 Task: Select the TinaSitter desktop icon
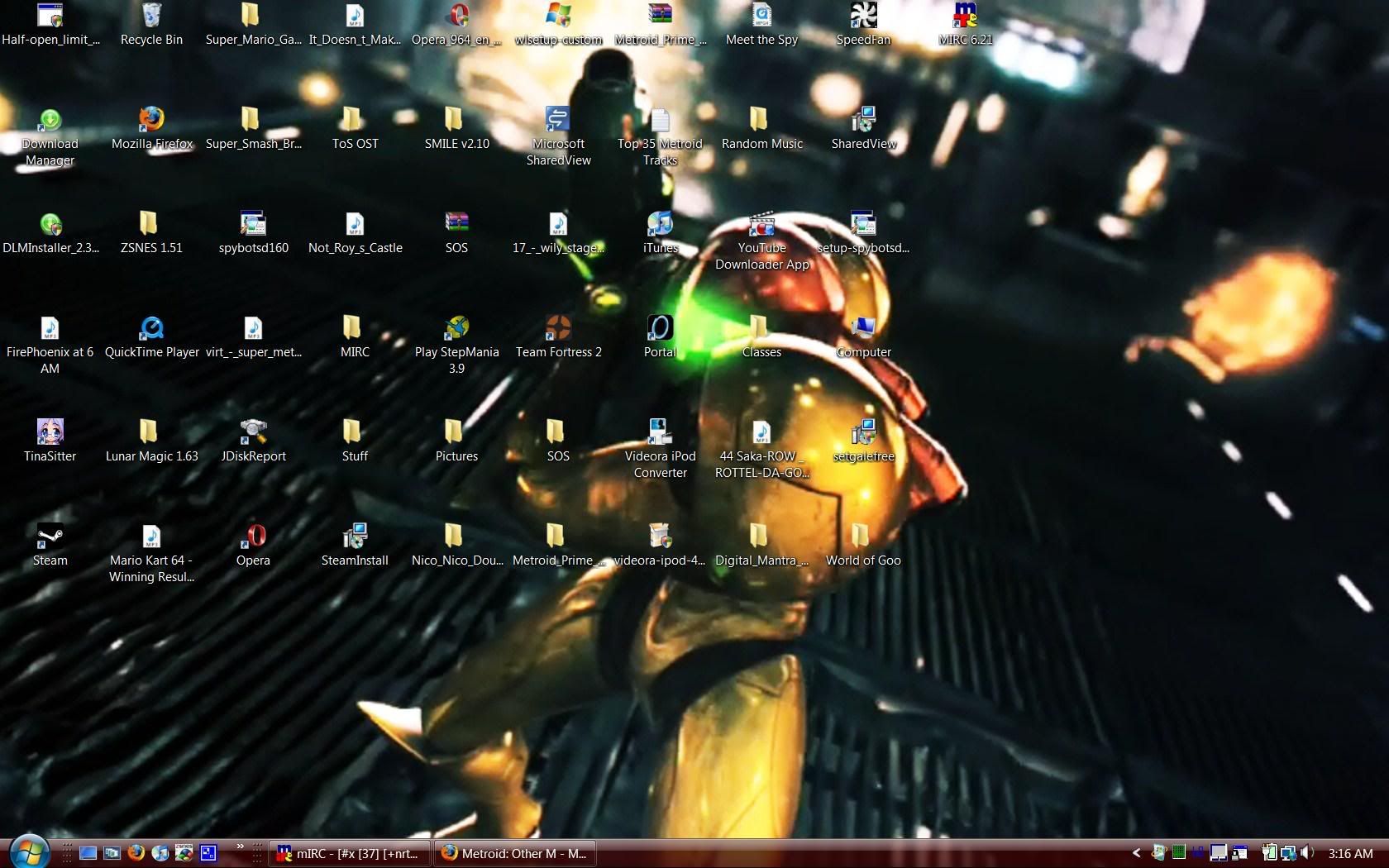click(50, 432)
